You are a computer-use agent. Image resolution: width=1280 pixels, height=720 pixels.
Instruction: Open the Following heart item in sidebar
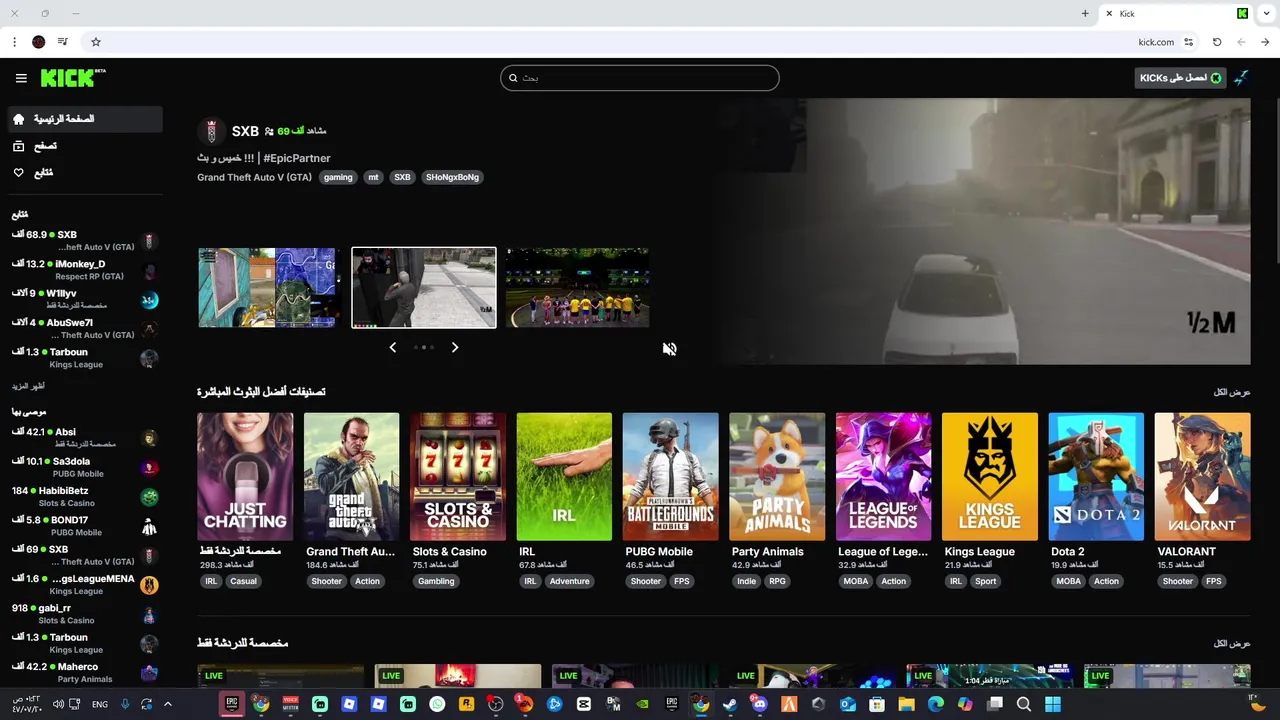coord(84,173)
